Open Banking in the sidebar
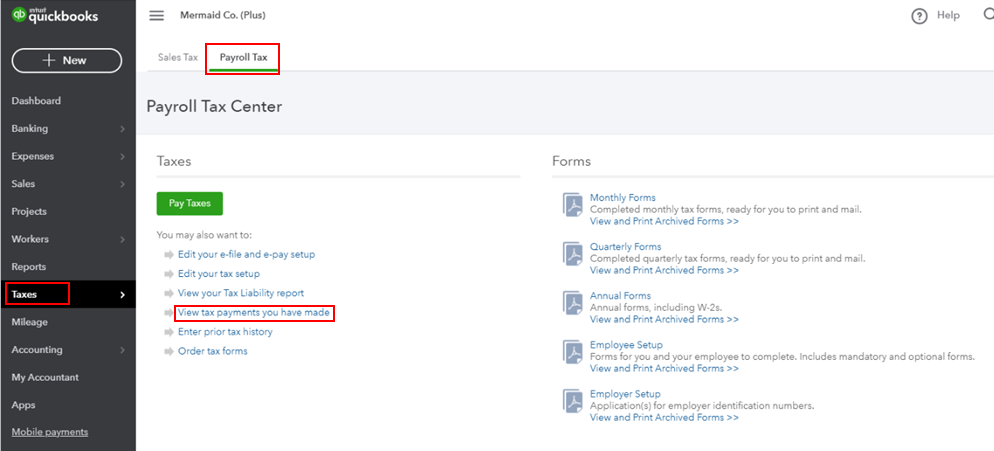 point(30,129)
